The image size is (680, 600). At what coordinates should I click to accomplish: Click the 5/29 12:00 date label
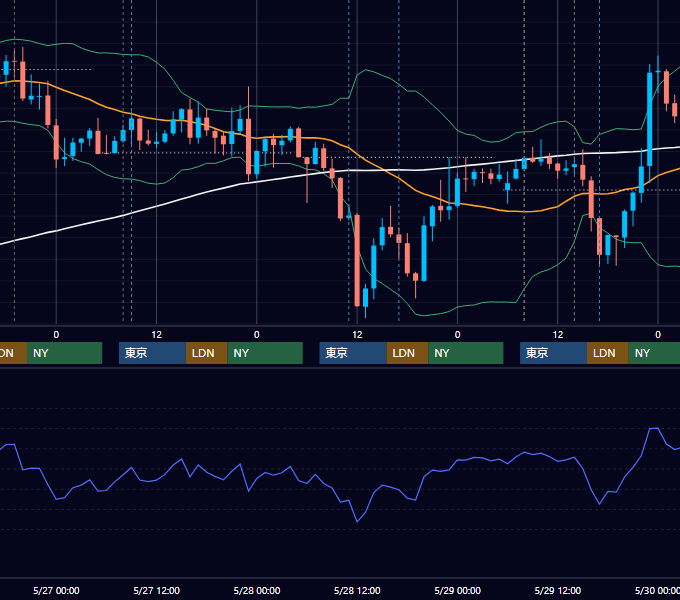[x=558, y=590]
